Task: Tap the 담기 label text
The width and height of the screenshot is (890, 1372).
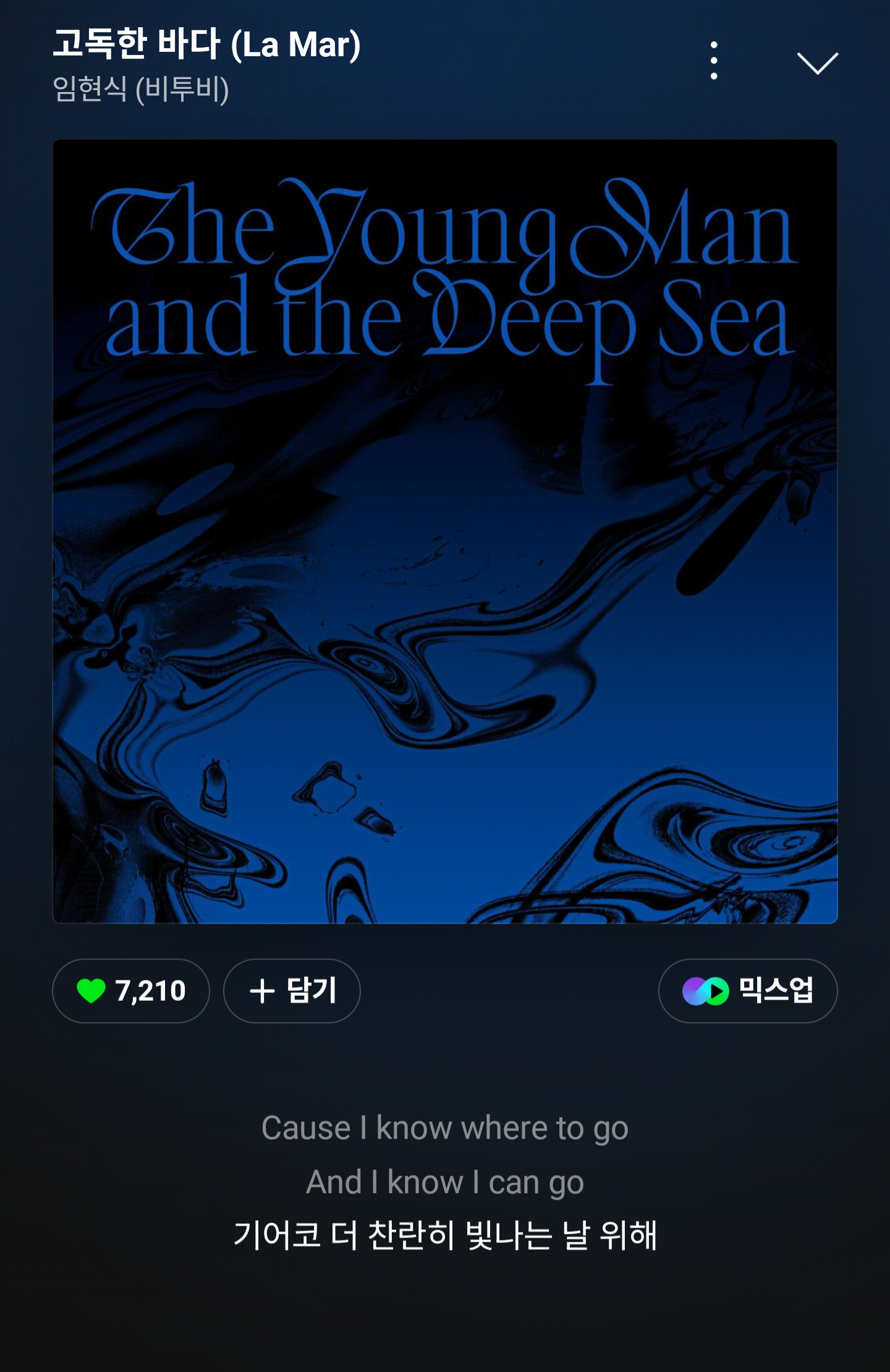Action: coord(311,990)
